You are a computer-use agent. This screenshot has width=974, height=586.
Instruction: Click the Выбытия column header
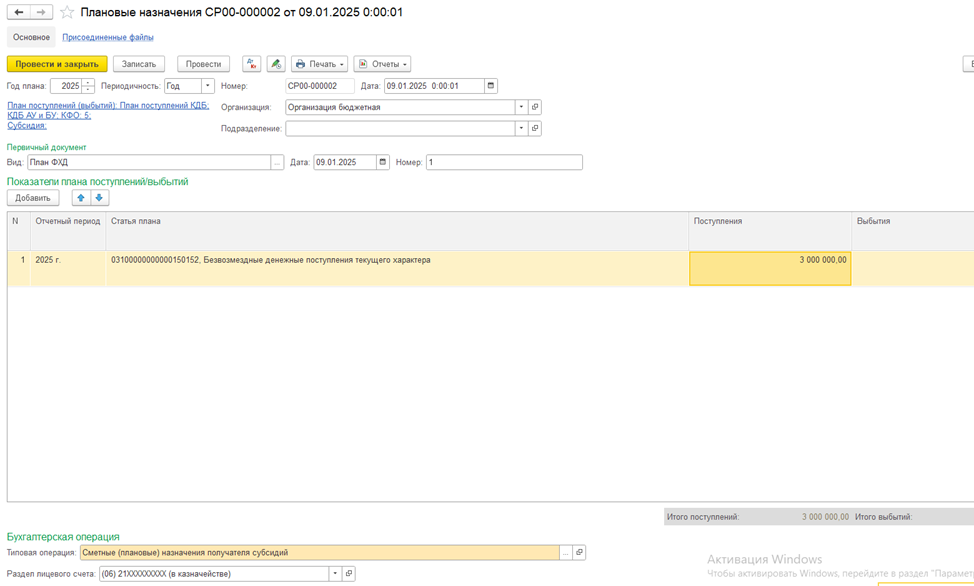913,231
